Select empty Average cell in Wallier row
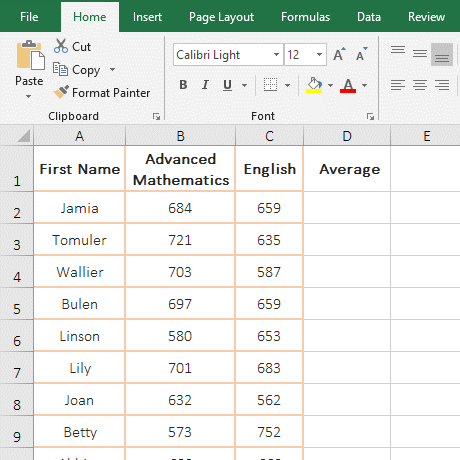Screen dimensions: 460x460 (347, 272)
